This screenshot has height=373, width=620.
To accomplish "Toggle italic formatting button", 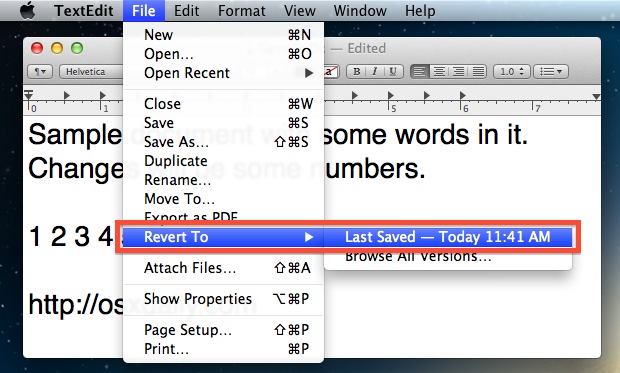I will pos(375,72).
